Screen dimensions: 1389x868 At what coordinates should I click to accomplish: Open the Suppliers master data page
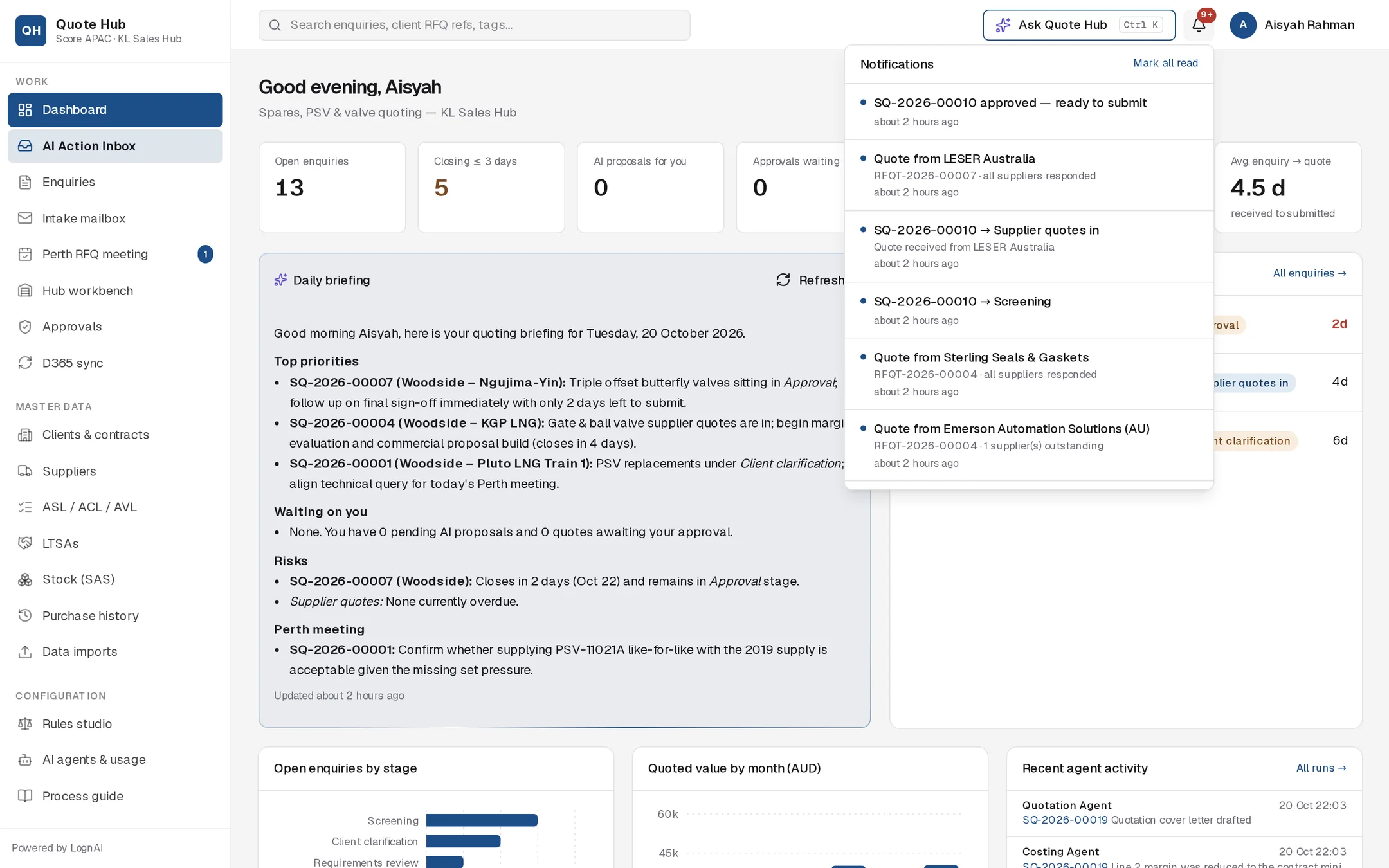coord(115,471)
